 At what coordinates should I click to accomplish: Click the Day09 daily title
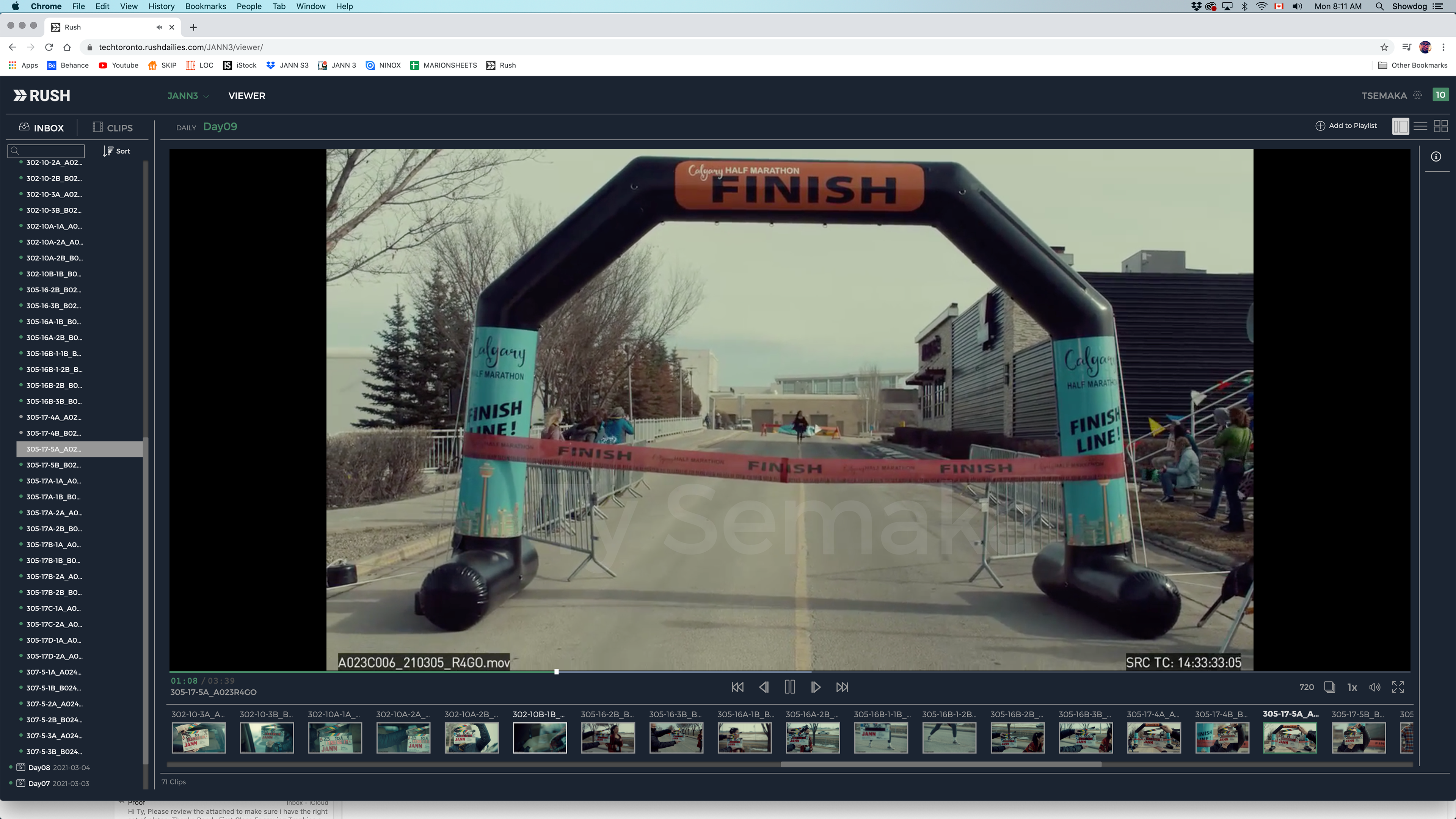click(x=220, y=127)
